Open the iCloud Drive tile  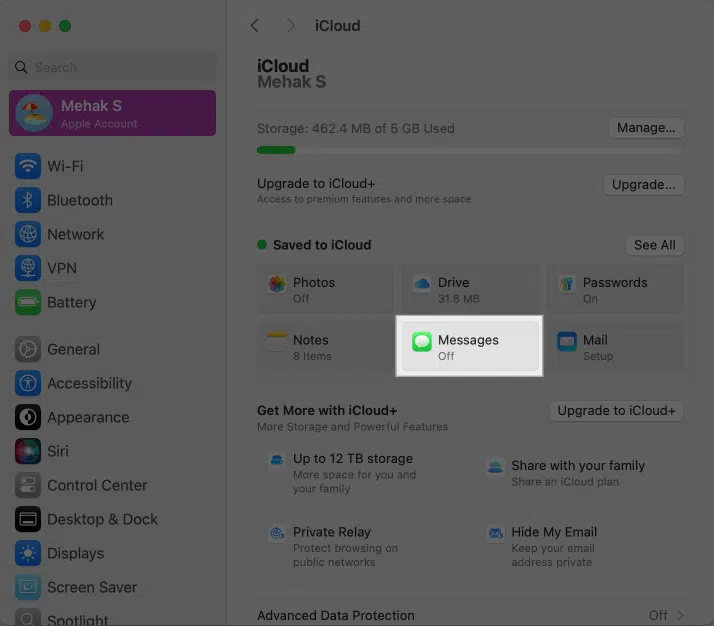click(x=470, y=290)
